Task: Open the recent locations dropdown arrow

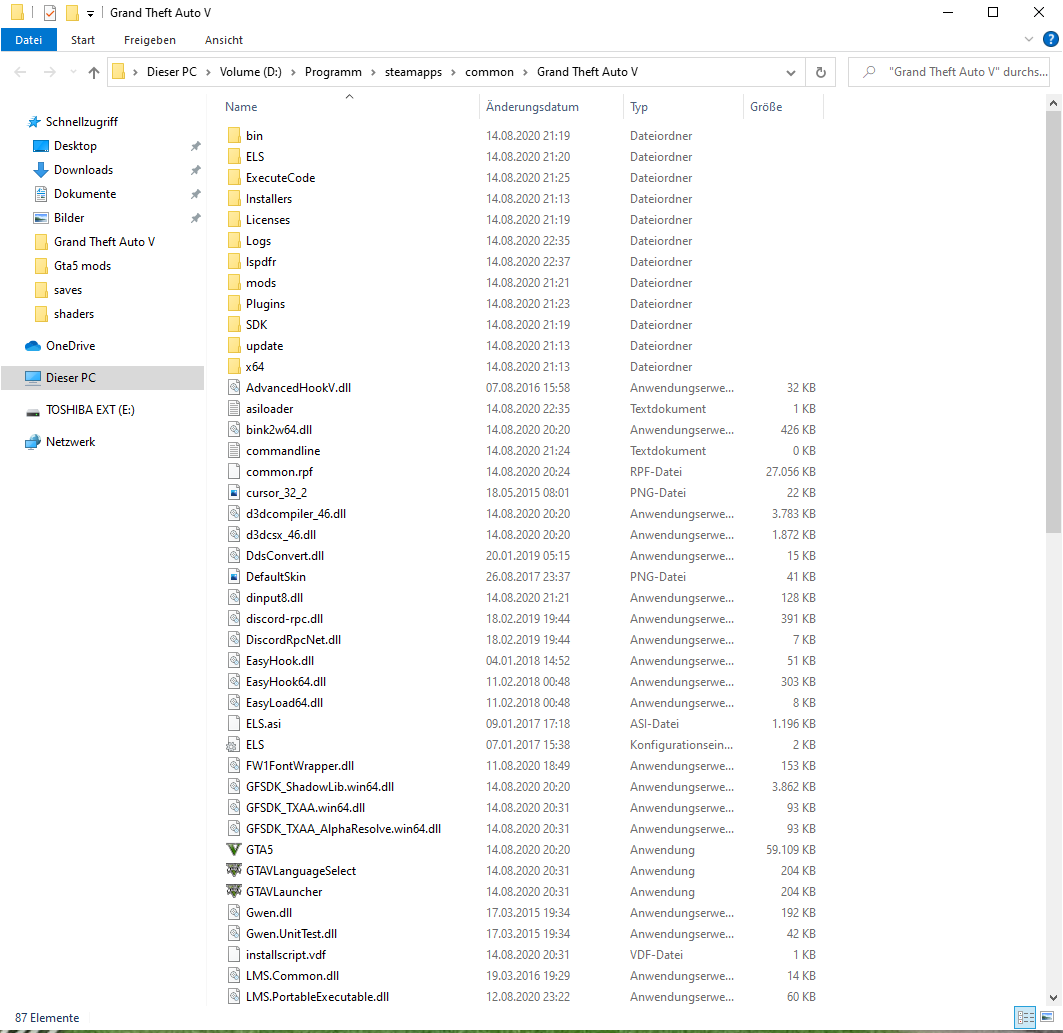Action: (73, 72)
